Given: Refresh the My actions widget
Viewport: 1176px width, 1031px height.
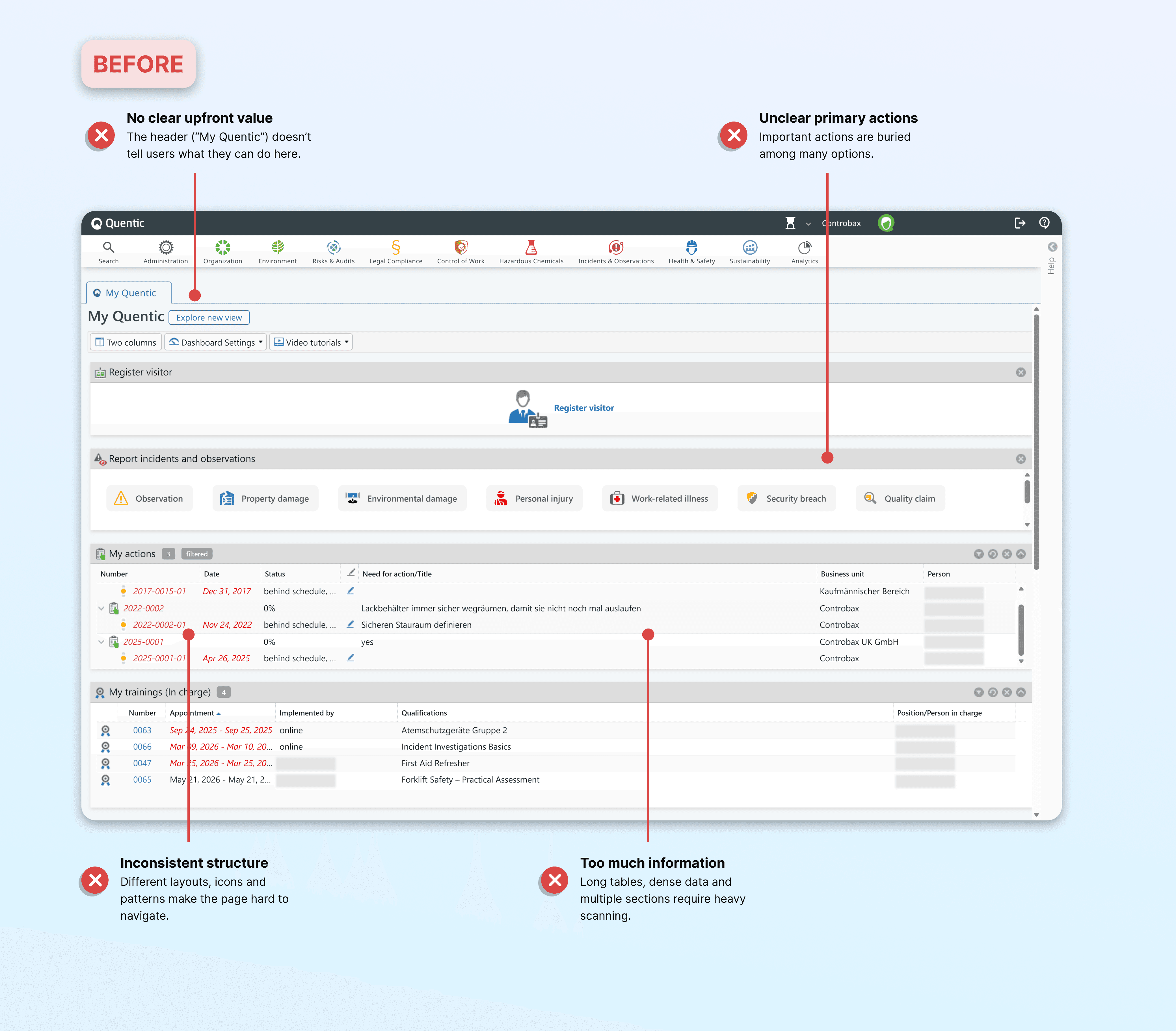Looking at the screenshot, I should coord(993,554).
